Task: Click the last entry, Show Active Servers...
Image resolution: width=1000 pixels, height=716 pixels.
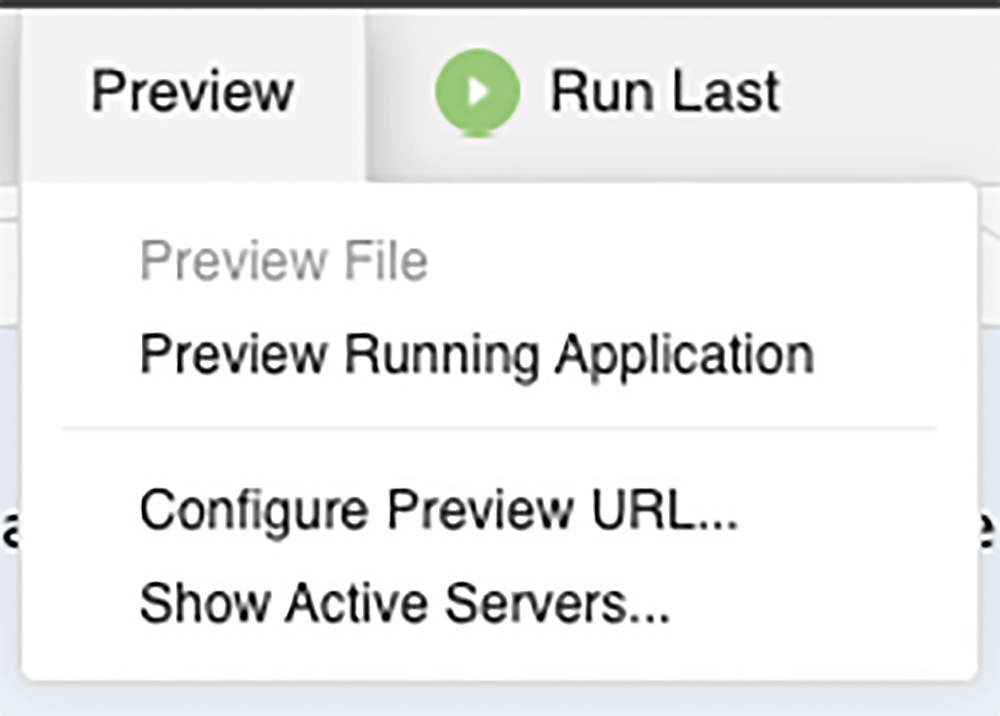Action: click(404, 602)
